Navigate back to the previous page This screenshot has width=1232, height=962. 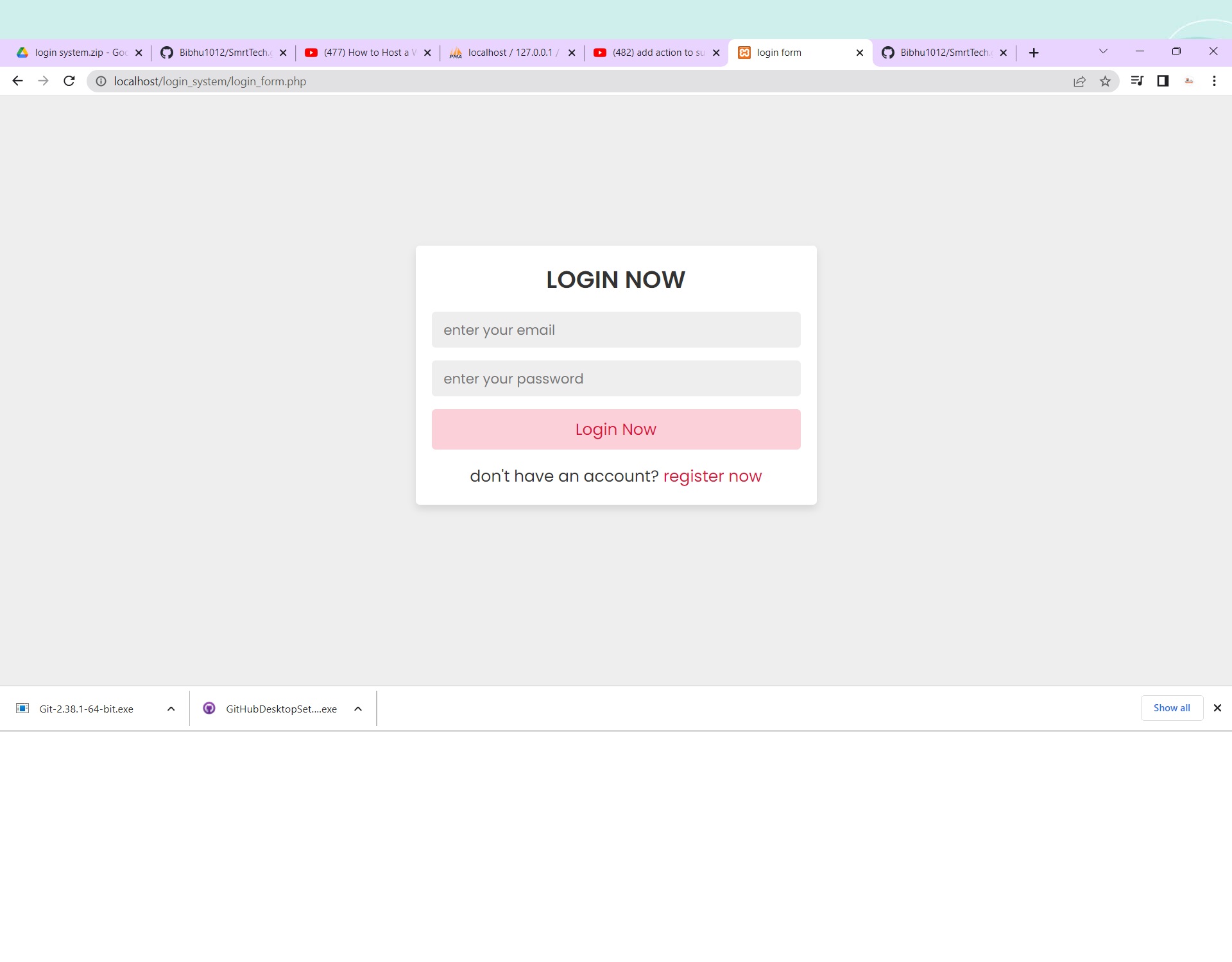pos(17,81)
